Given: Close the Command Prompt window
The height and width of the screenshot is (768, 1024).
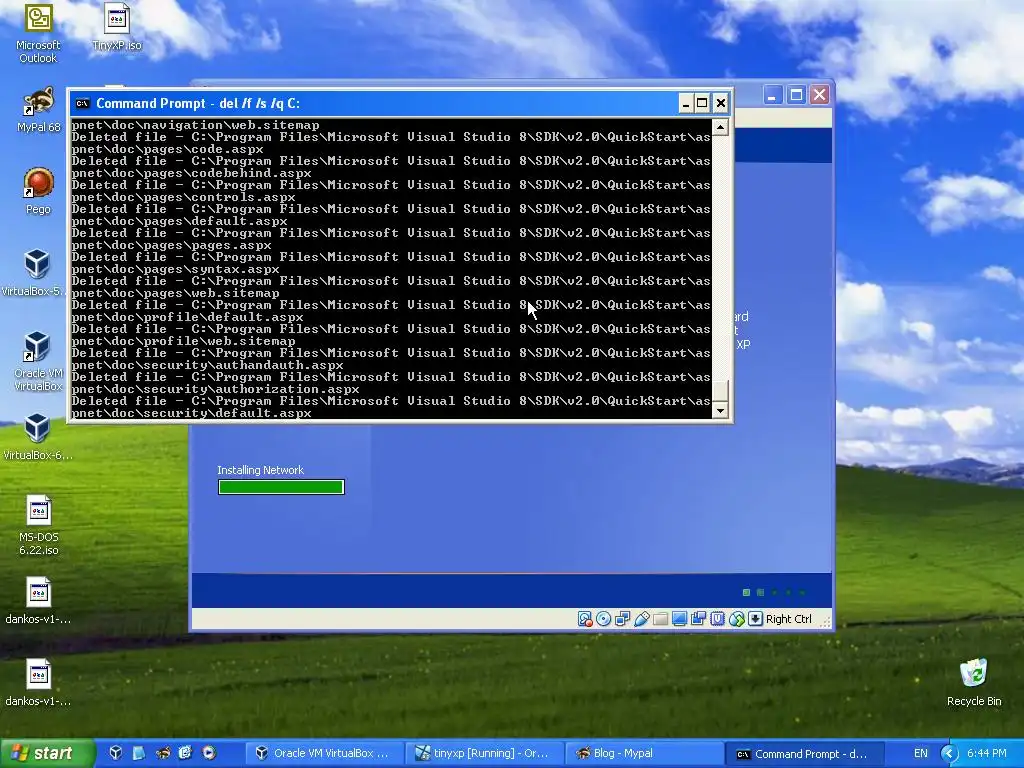Looking at the screenshot, I should point(720,103).
